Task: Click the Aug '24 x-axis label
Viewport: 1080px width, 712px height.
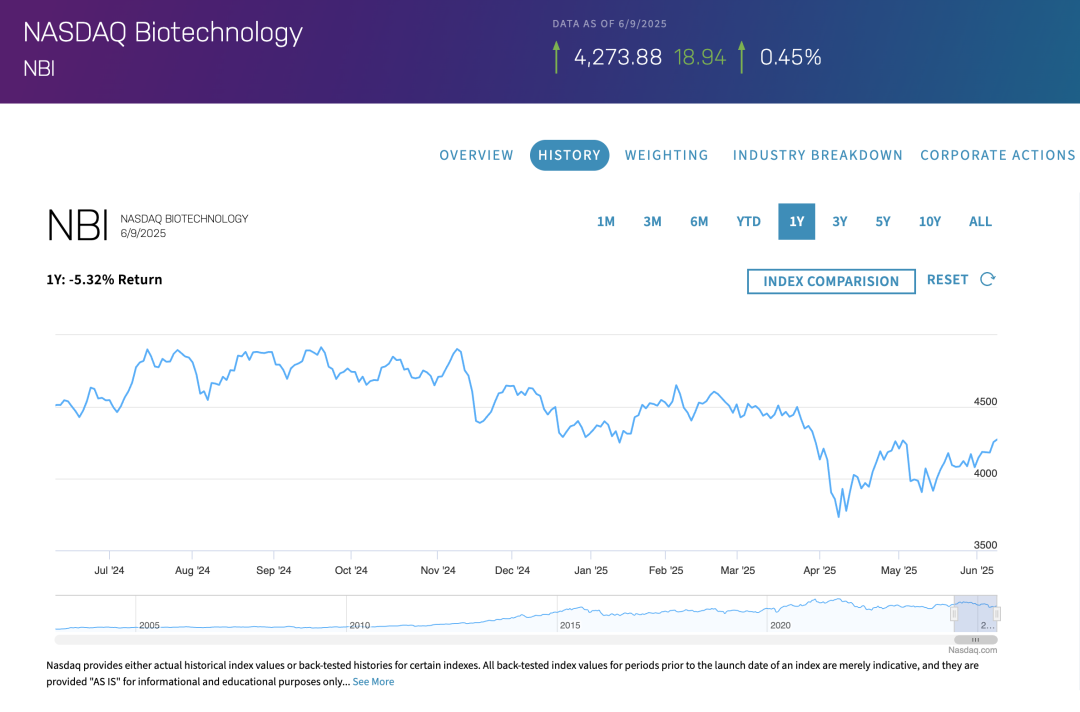Action: tap(193, 570)
